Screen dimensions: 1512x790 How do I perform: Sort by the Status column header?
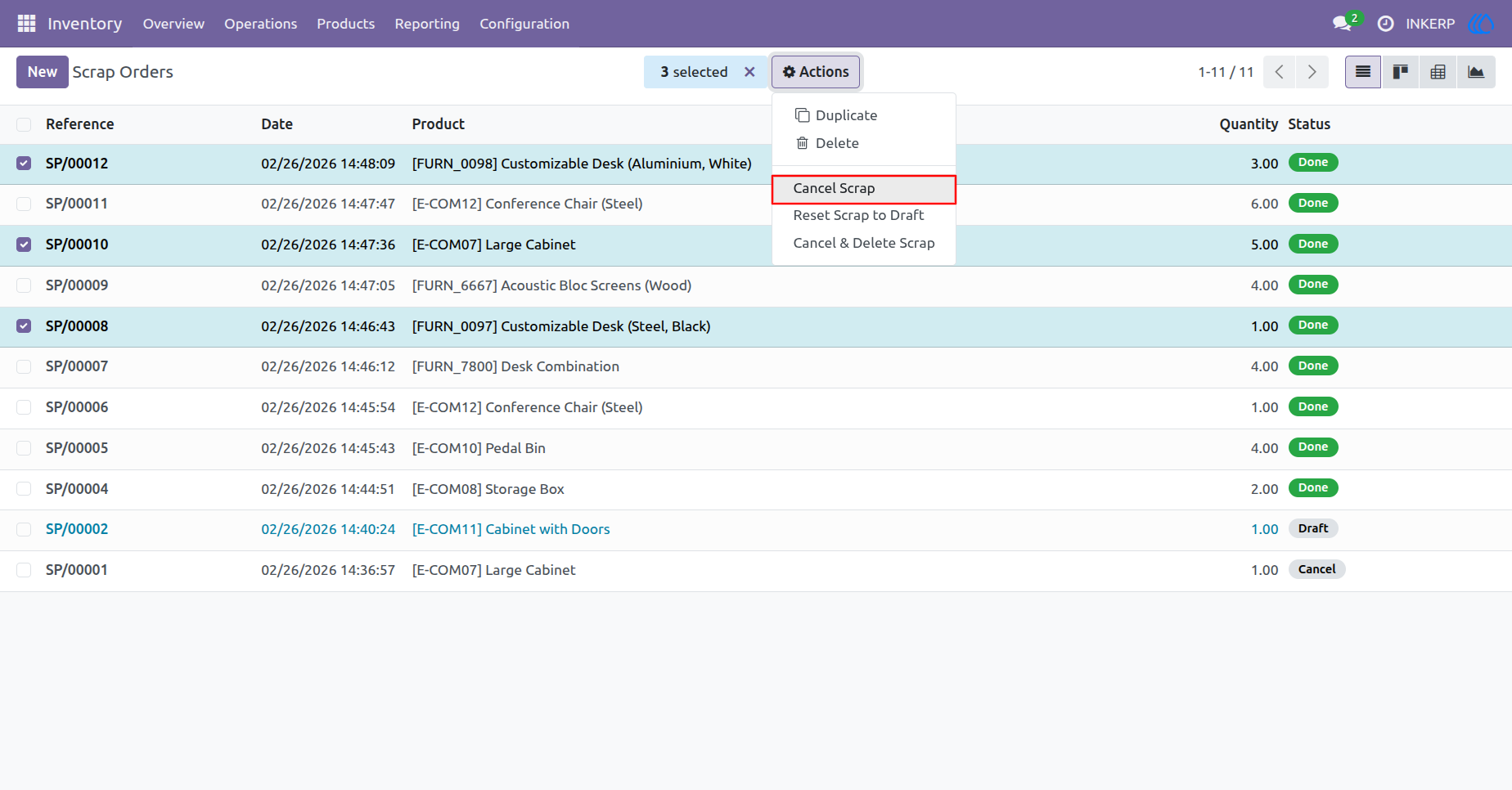click(1309, 124)
